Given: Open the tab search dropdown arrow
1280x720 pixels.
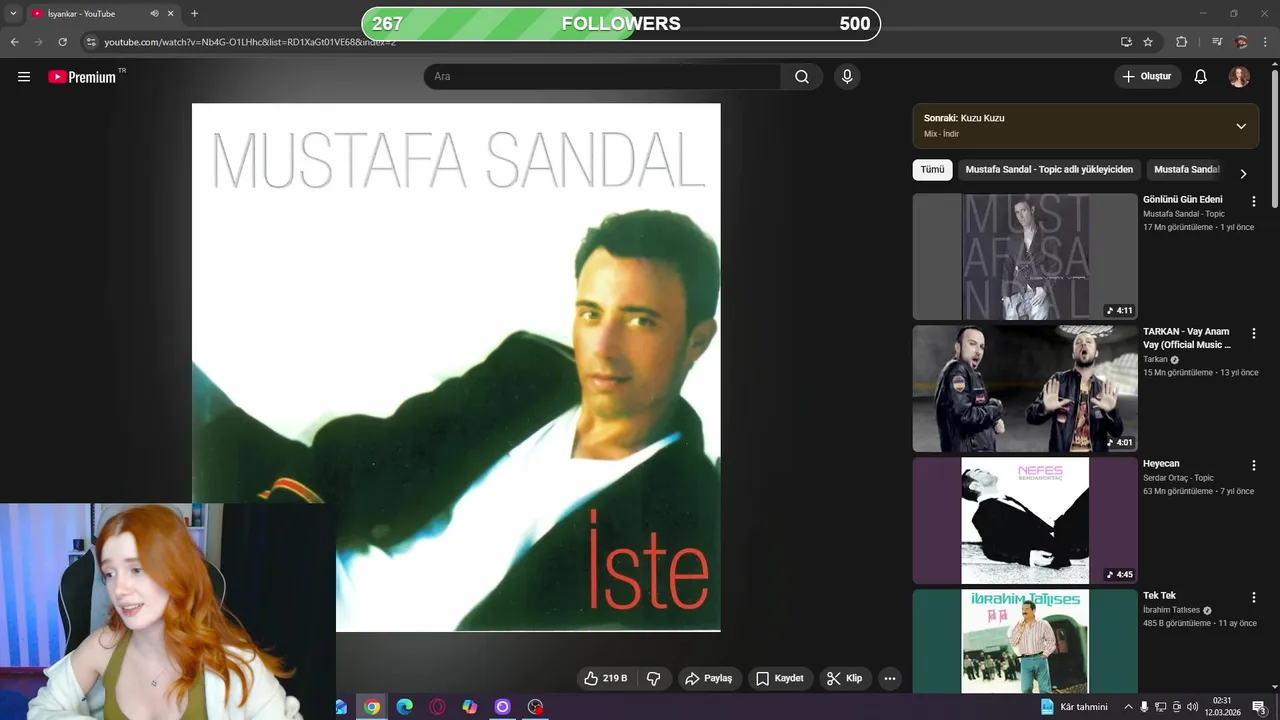Looking at the screenshot, I should [13, 14].
